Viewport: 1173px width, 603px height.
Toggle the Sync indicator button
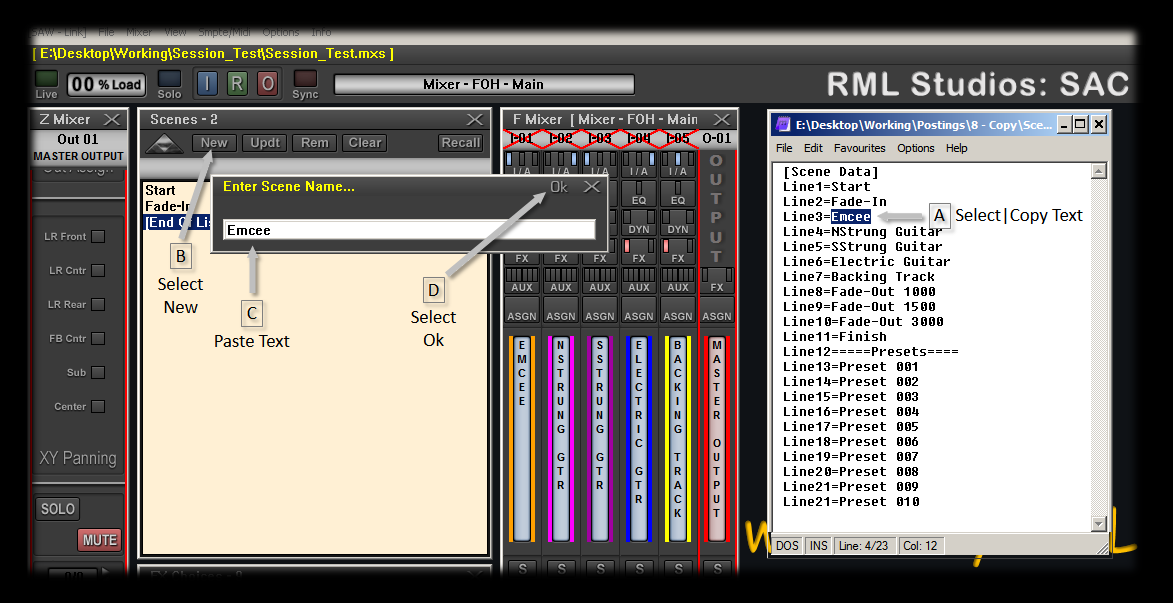305,79
